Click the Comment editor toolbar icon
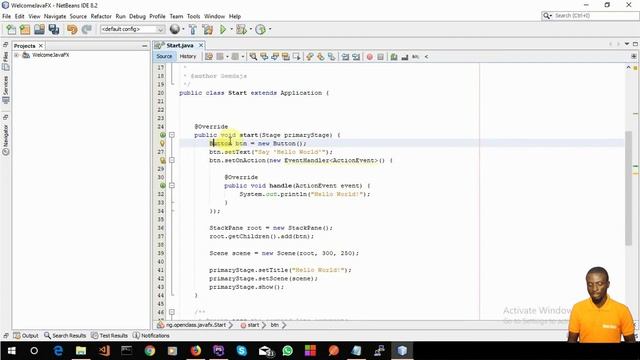 [x=394, y=57]
